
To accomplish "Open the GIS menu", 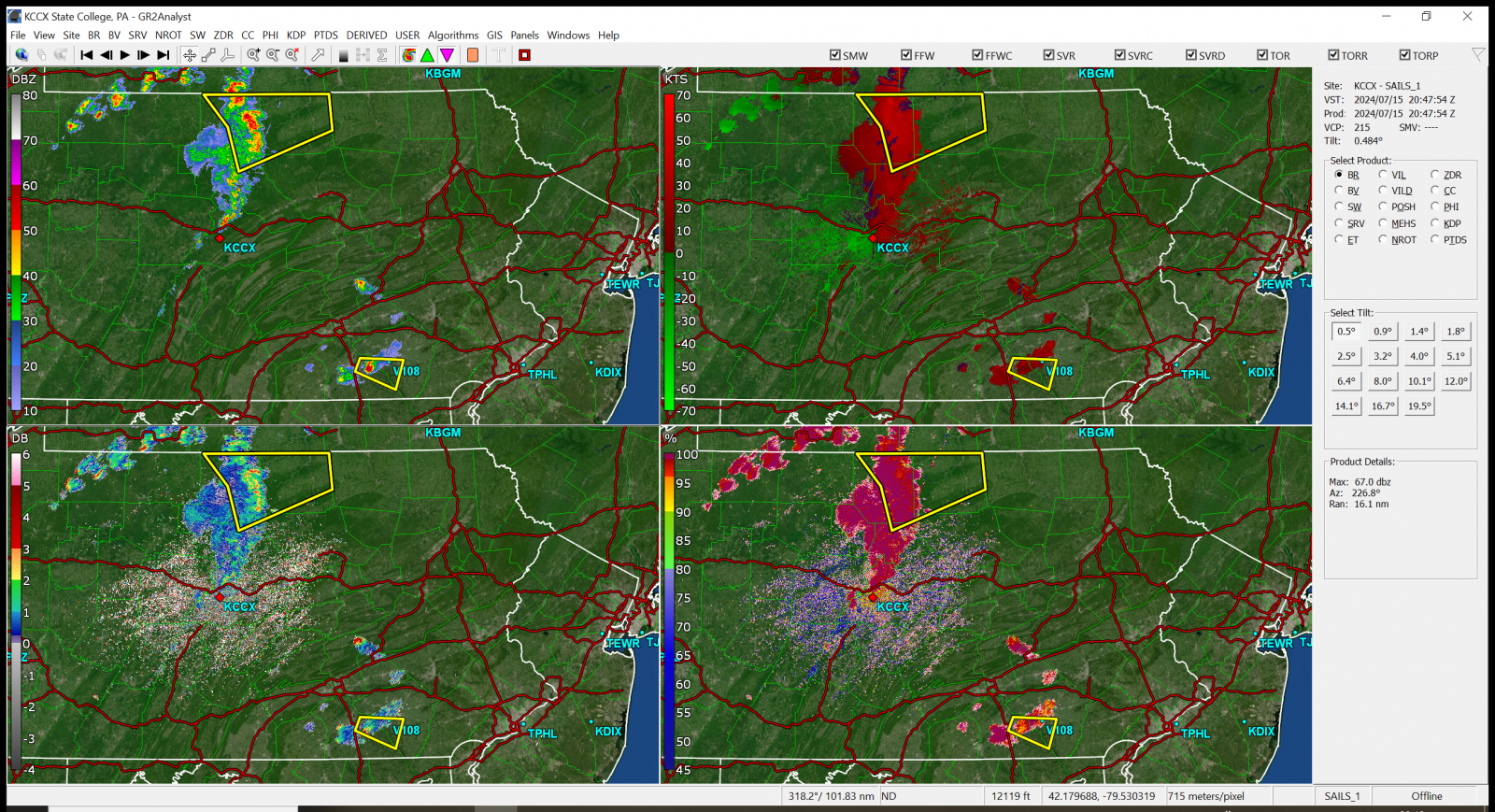I will pos(494,36).
